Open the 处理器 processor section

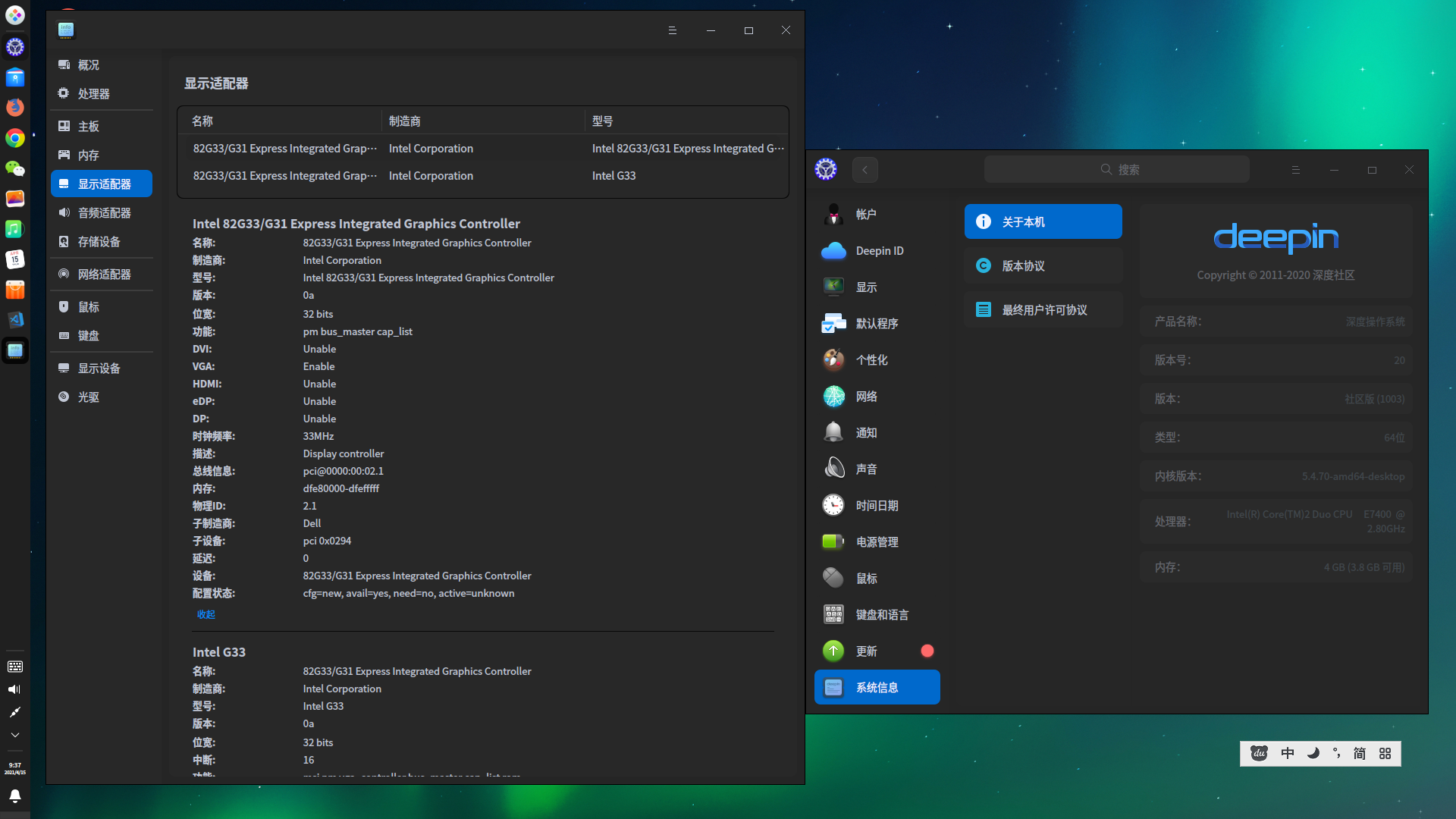coord(93,94)
